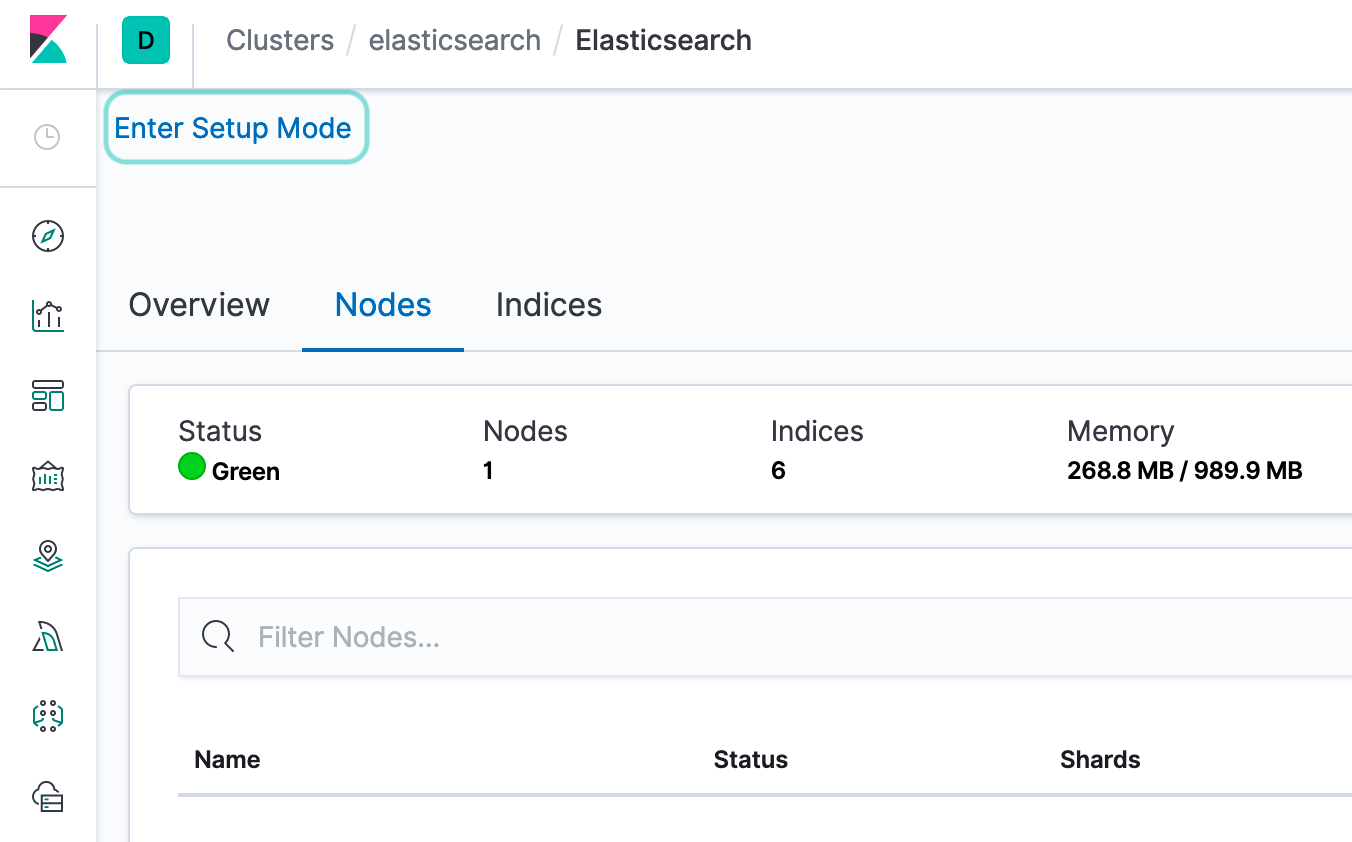
Task: Sort by Name column header
Action: coord(227,760)
